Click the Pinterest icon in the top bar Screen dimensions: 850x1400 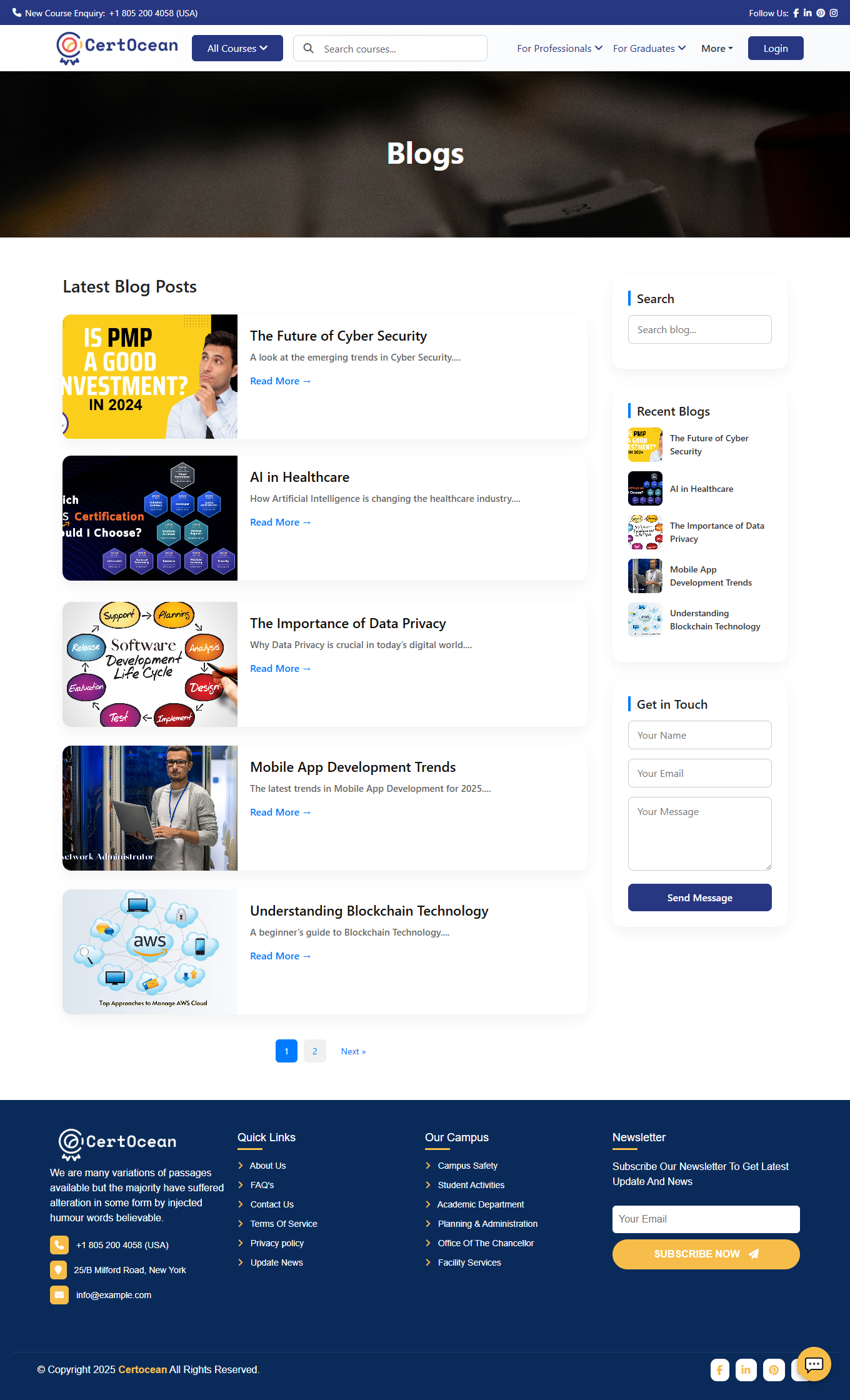click(x=821, y=13)
